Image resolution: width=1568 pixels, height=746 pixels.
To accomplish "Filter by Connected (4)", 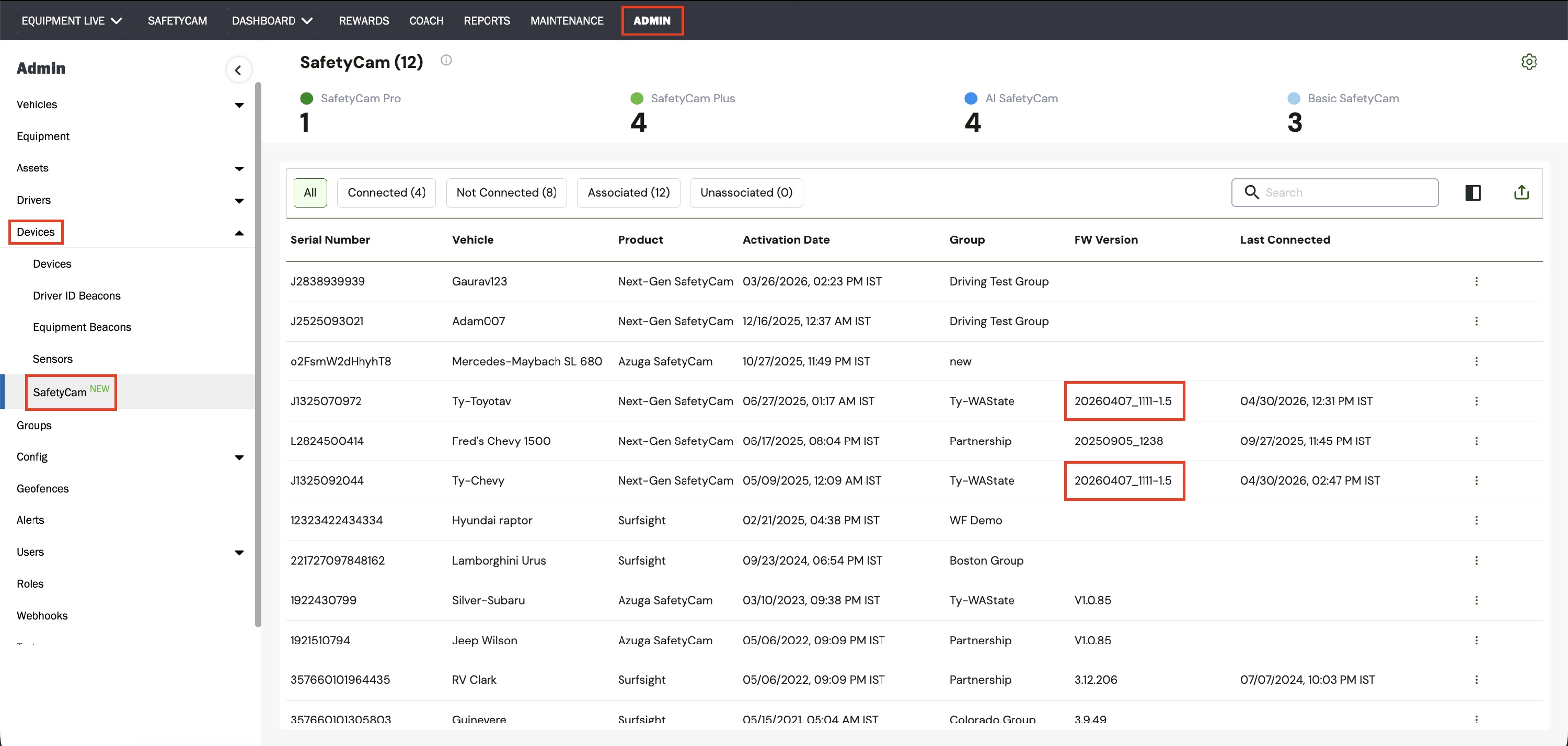I will click(387, 193).
